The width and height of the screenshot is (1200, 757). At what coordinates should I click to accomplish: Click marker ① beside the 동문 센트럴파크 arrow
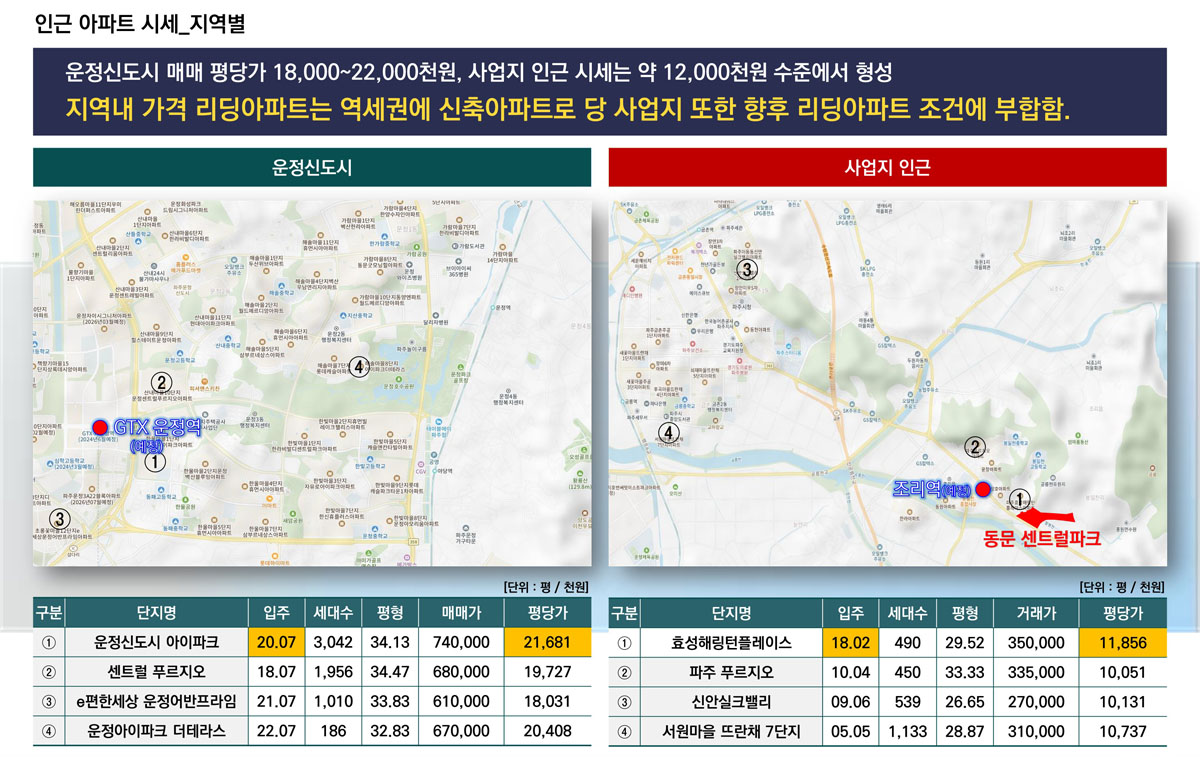pos(1018,497)
